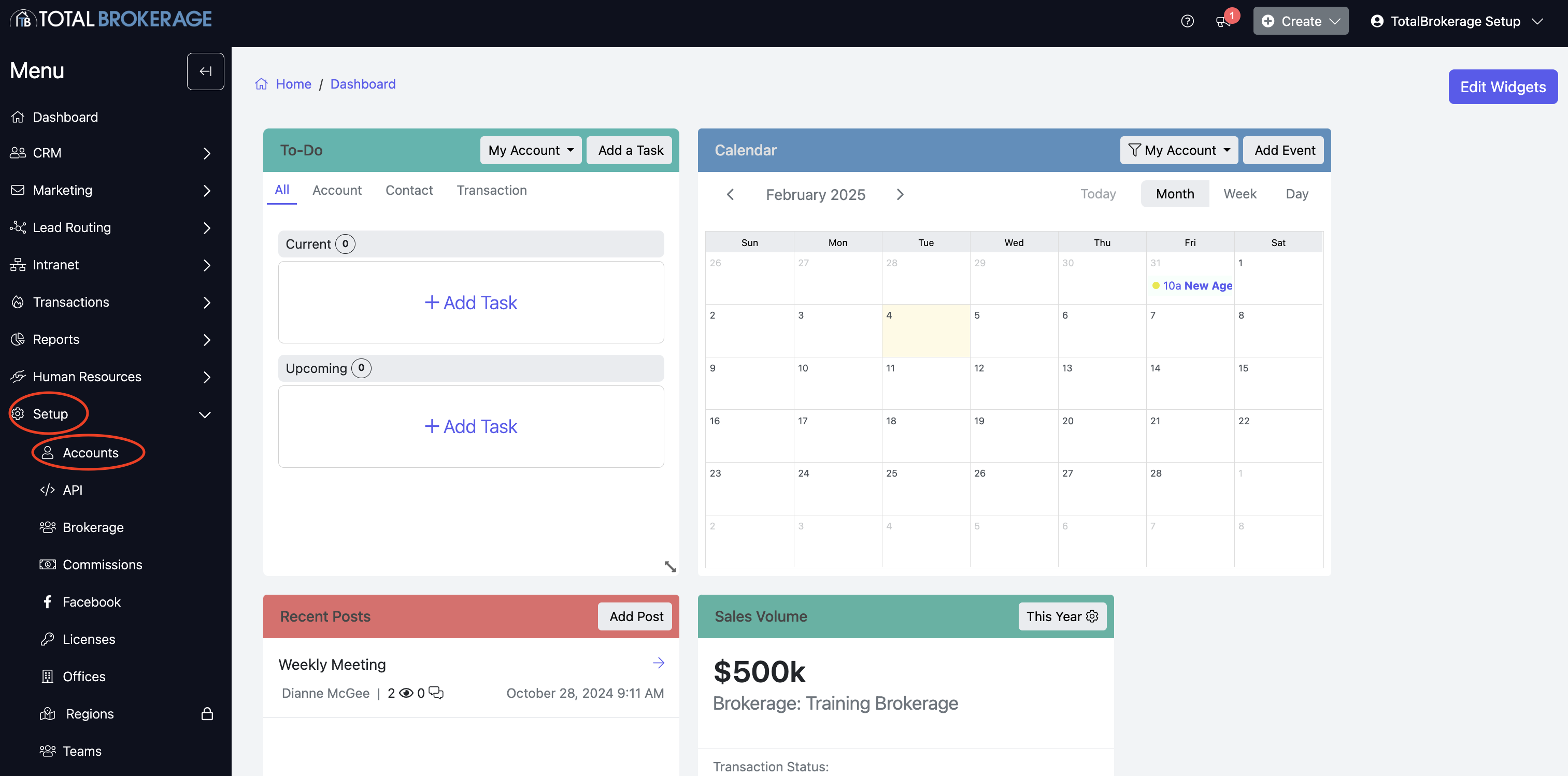Switch calendar to Week view
Image resolution: width=1568 pixels, height=776 pixels.
(1239, 194)
